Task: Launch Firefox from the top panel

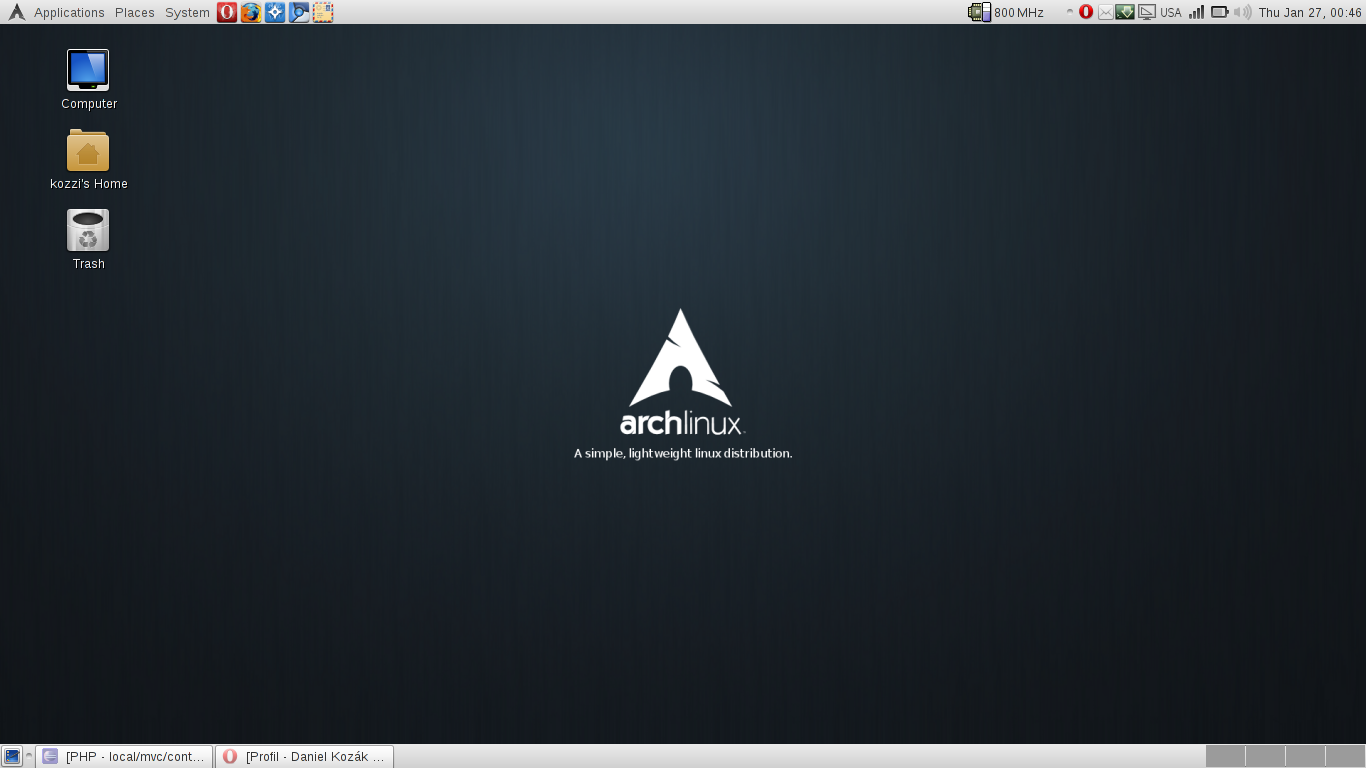Action: [251, 12]
